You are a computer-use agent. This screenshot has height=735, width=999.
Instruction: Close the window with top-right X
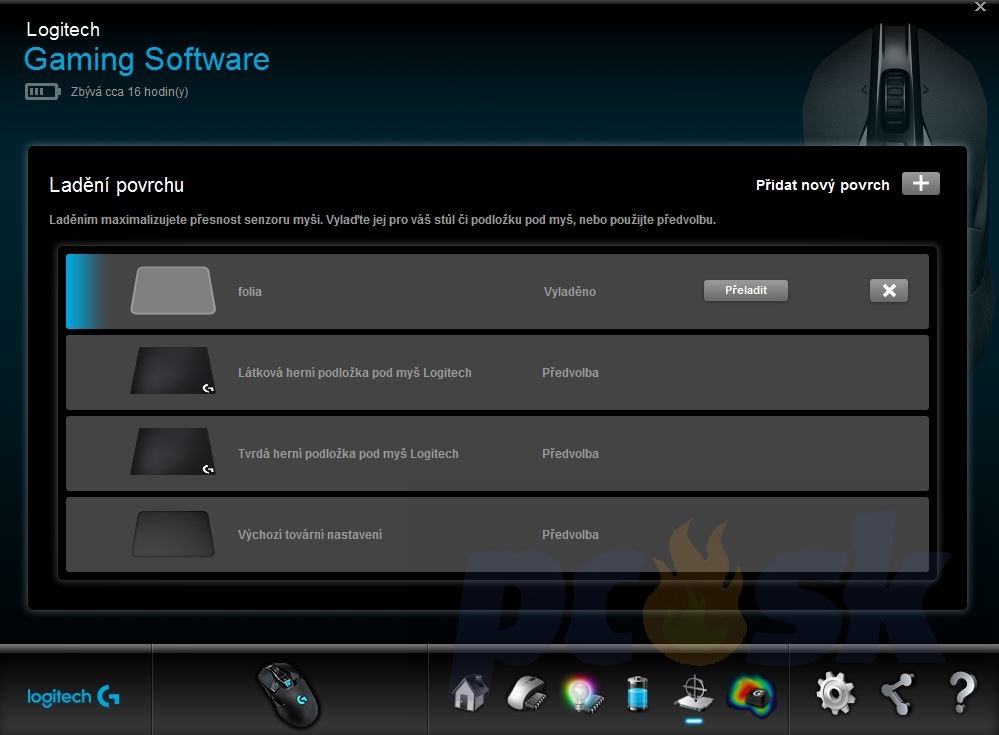point(980,6)
